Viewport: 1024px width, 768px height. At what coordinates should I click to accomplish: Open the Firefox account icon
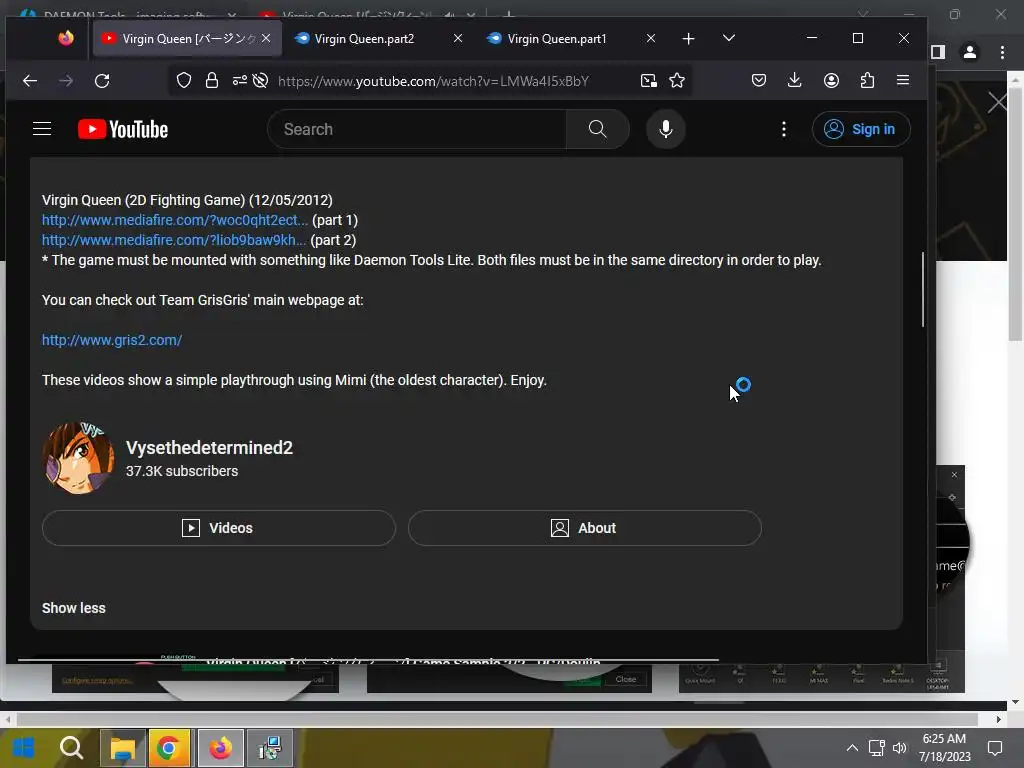click(831, 80)
